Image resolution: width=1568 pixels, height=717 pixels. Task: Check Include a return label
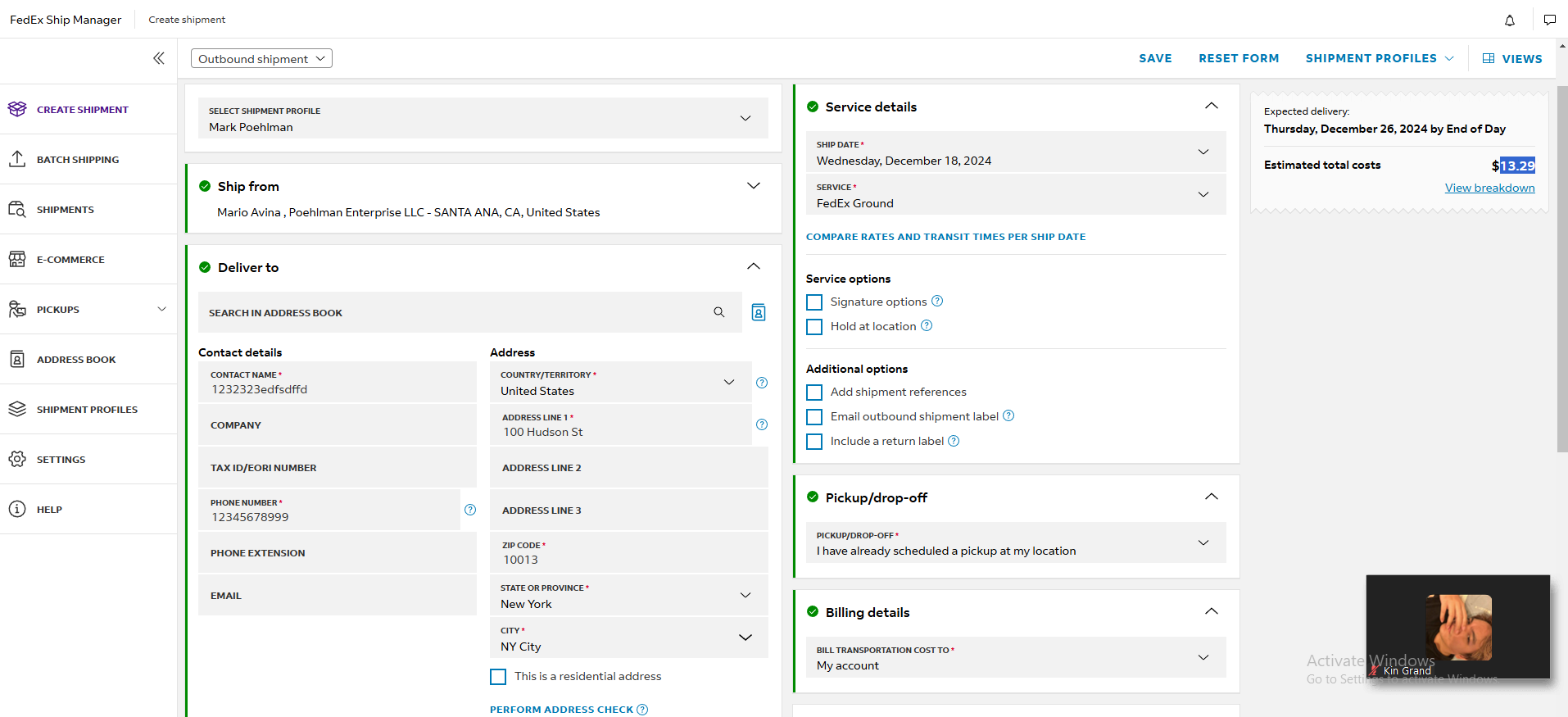814,442
